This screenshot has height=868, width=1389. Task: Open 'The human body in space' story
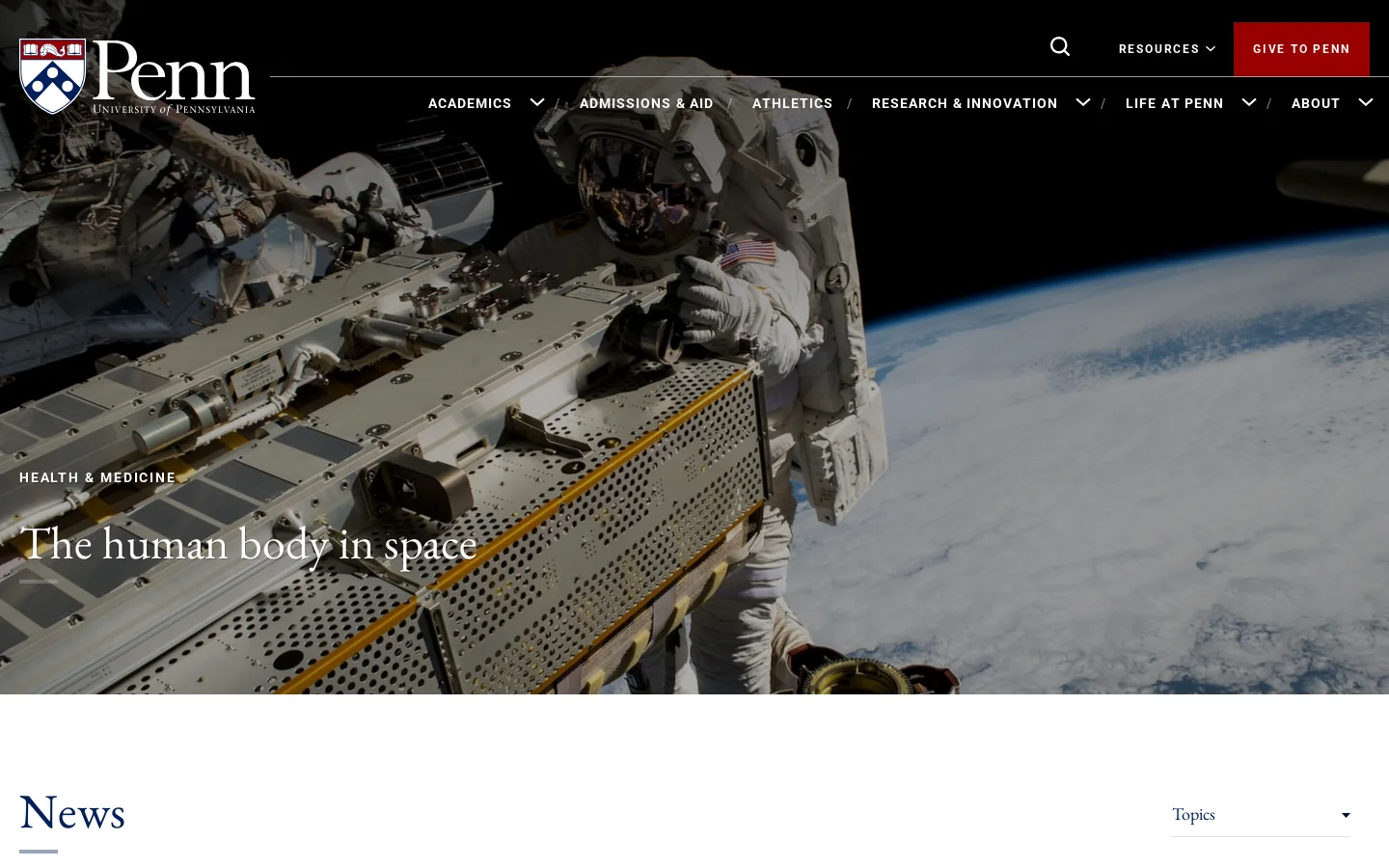[x=248, y=544]
